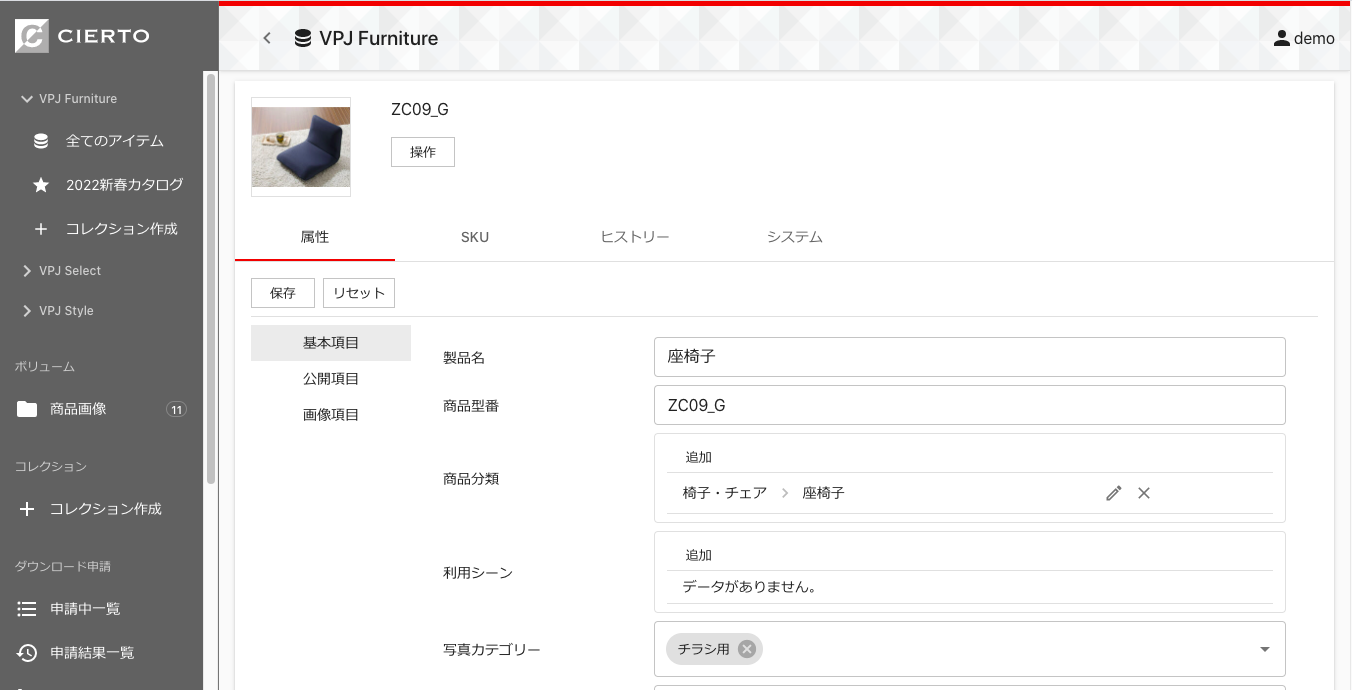Open 全てのアイテム in sidebar

(115, 141)
